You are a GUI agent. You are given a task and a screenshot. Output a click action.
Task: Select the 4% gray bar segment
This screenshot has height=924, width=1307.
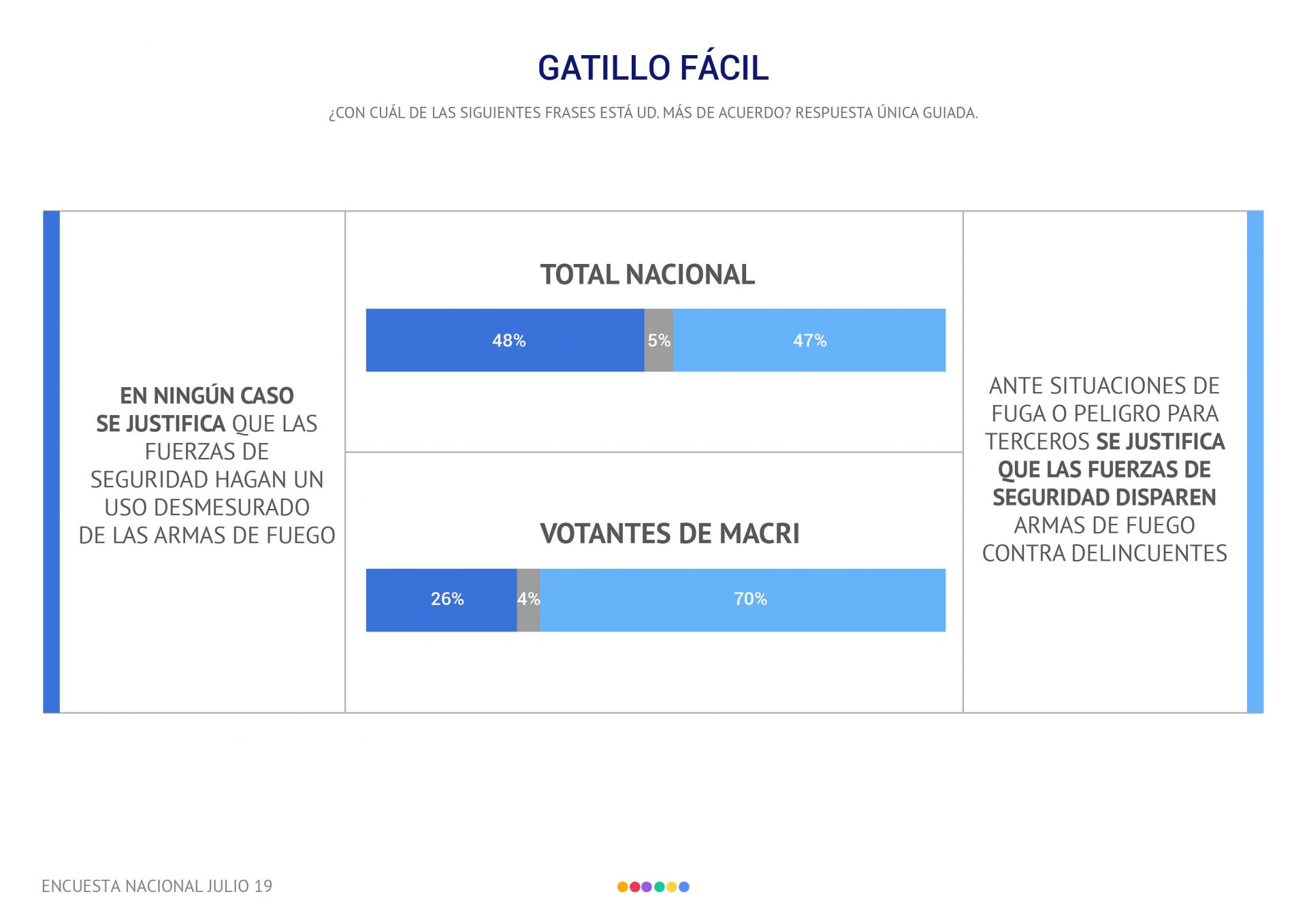pyautogui.click(x=528, y=600)
